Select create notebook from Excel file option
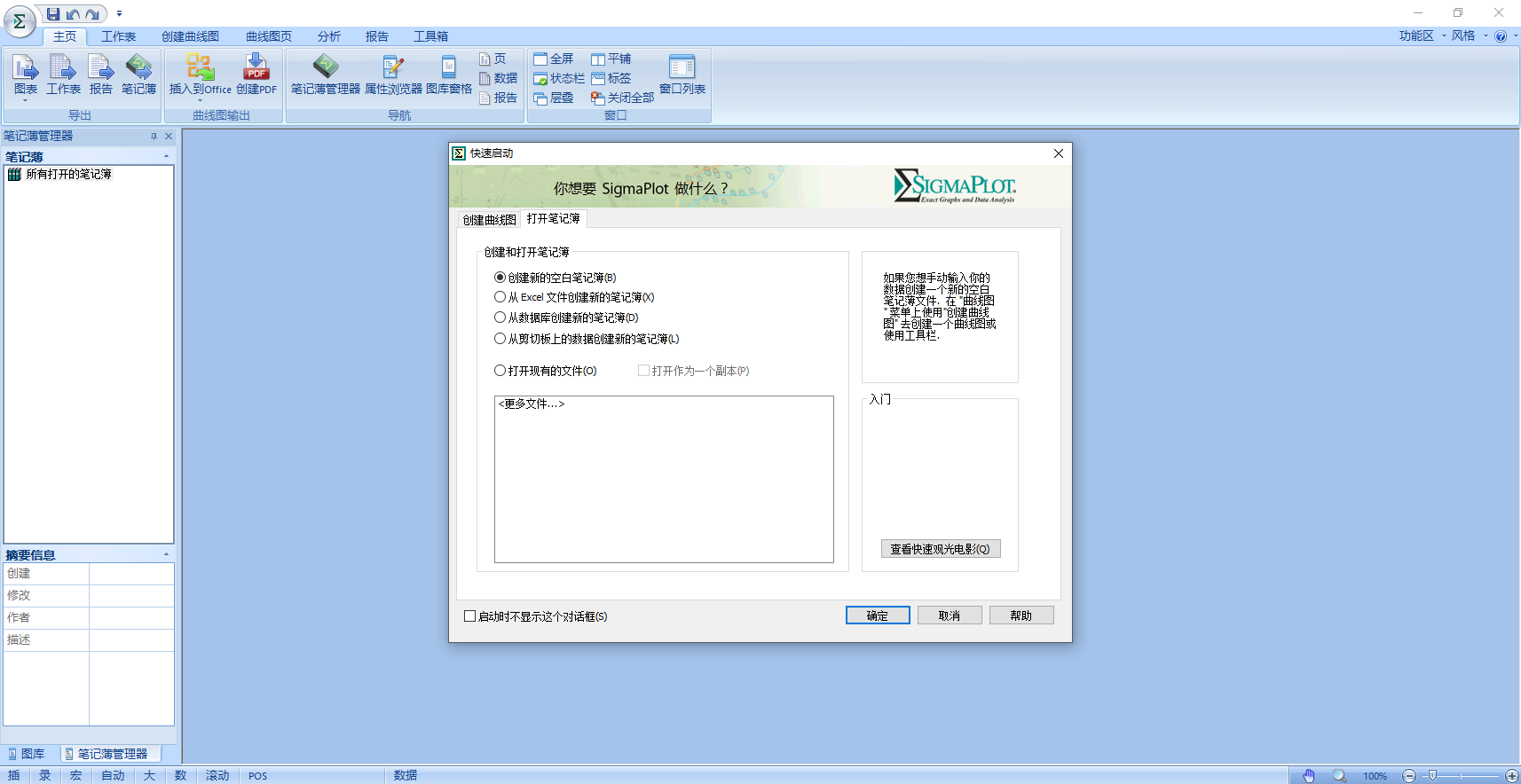This screenshot has width=1521, height=784. (500, 297)
